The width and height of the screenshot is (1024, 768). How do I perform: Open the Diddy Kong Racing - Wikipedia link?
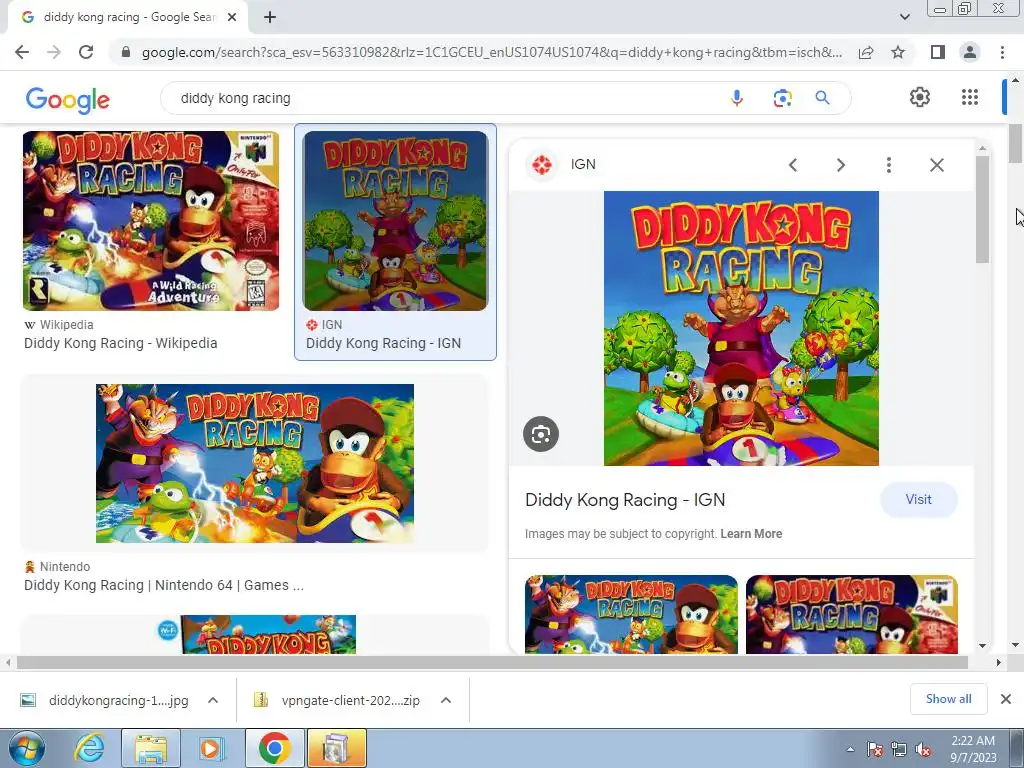tap(120, 343)
